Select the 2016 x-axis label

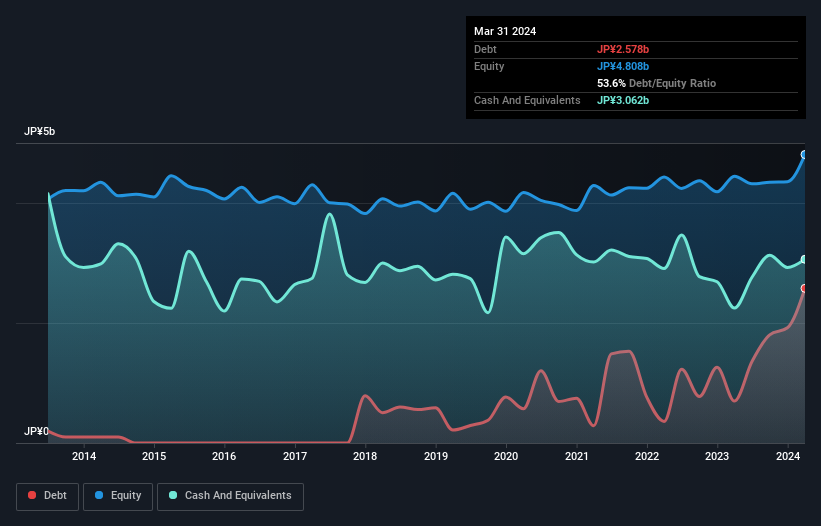tap(224, 456)
